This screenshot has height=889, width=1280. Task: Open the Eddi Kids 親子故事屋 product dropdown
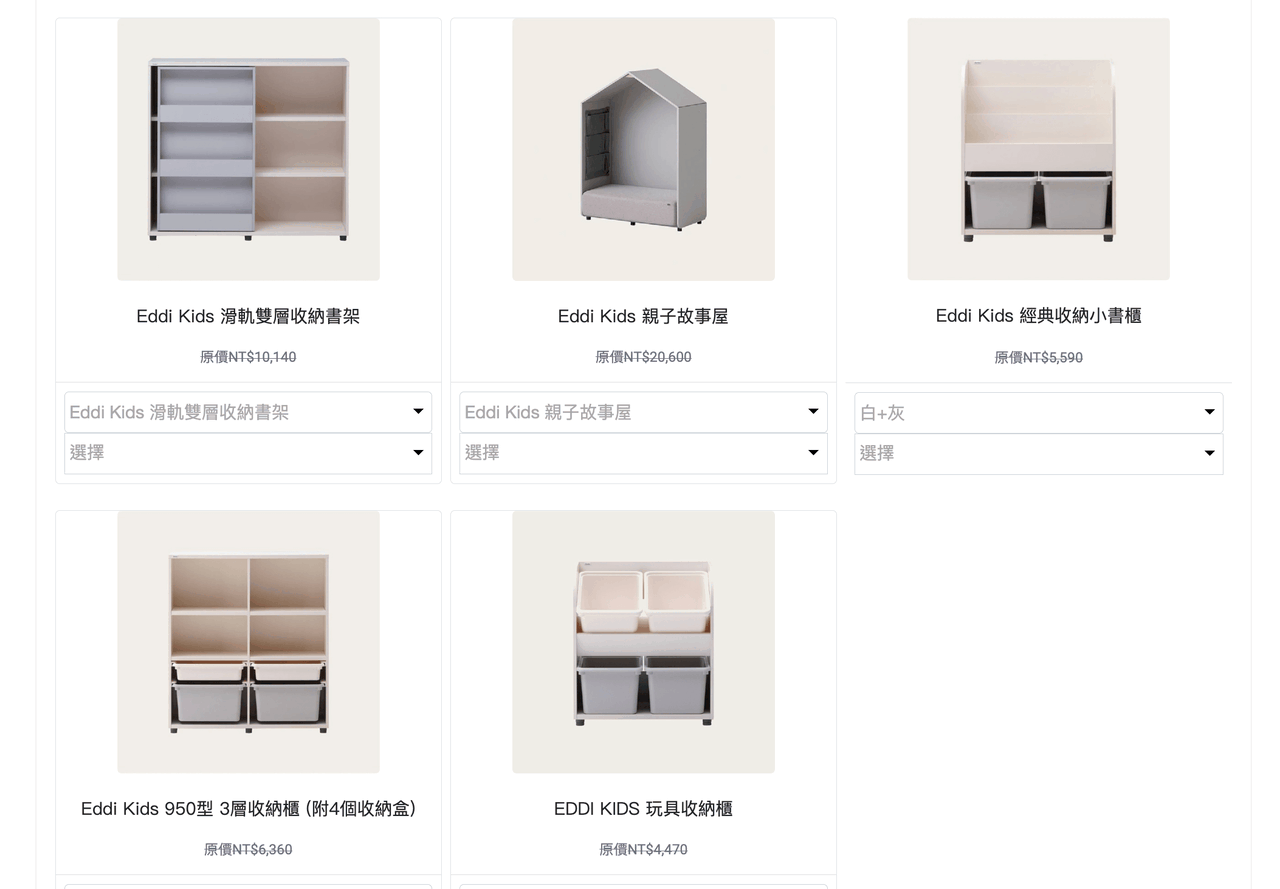click(x=643, y=412)
